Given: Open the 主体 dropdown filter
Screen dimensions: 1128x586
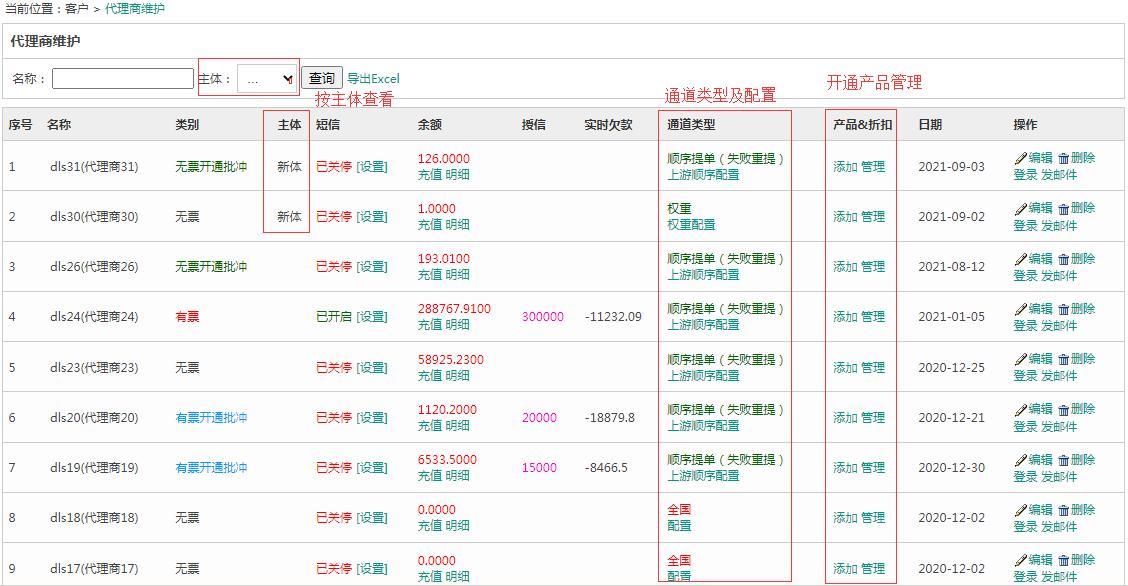Looking at the screenshot, I should (x=267, y=79).
